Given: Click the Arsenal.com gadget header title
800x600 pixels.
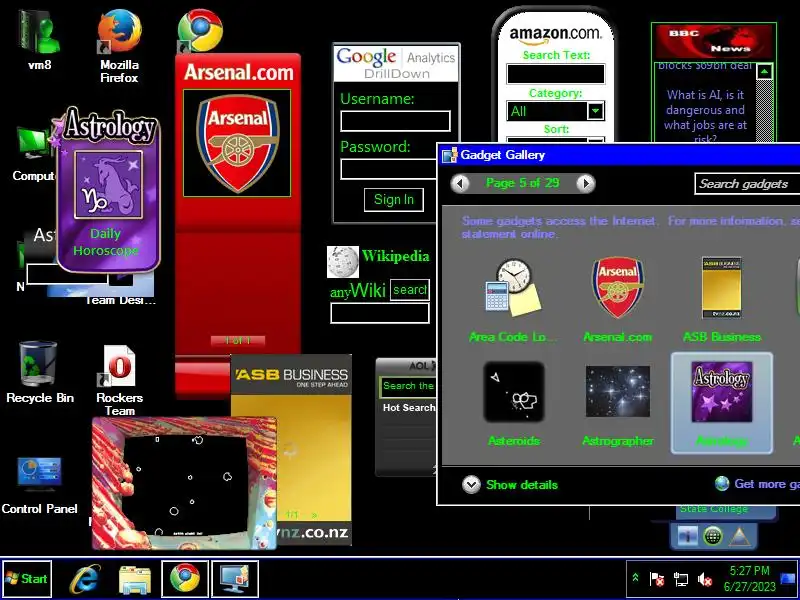Looking at the screenshot, I should (238, 72).
